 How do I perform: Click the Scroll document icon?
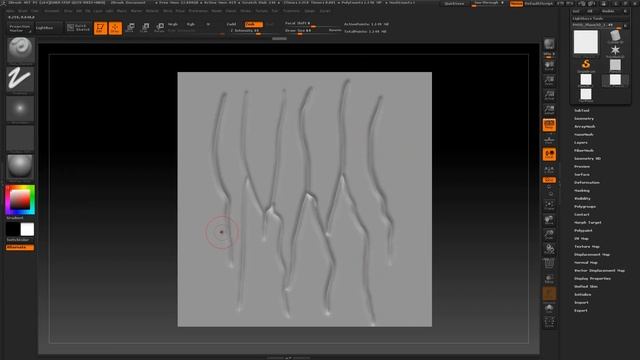pyautogui.click(x=549, y=66)
